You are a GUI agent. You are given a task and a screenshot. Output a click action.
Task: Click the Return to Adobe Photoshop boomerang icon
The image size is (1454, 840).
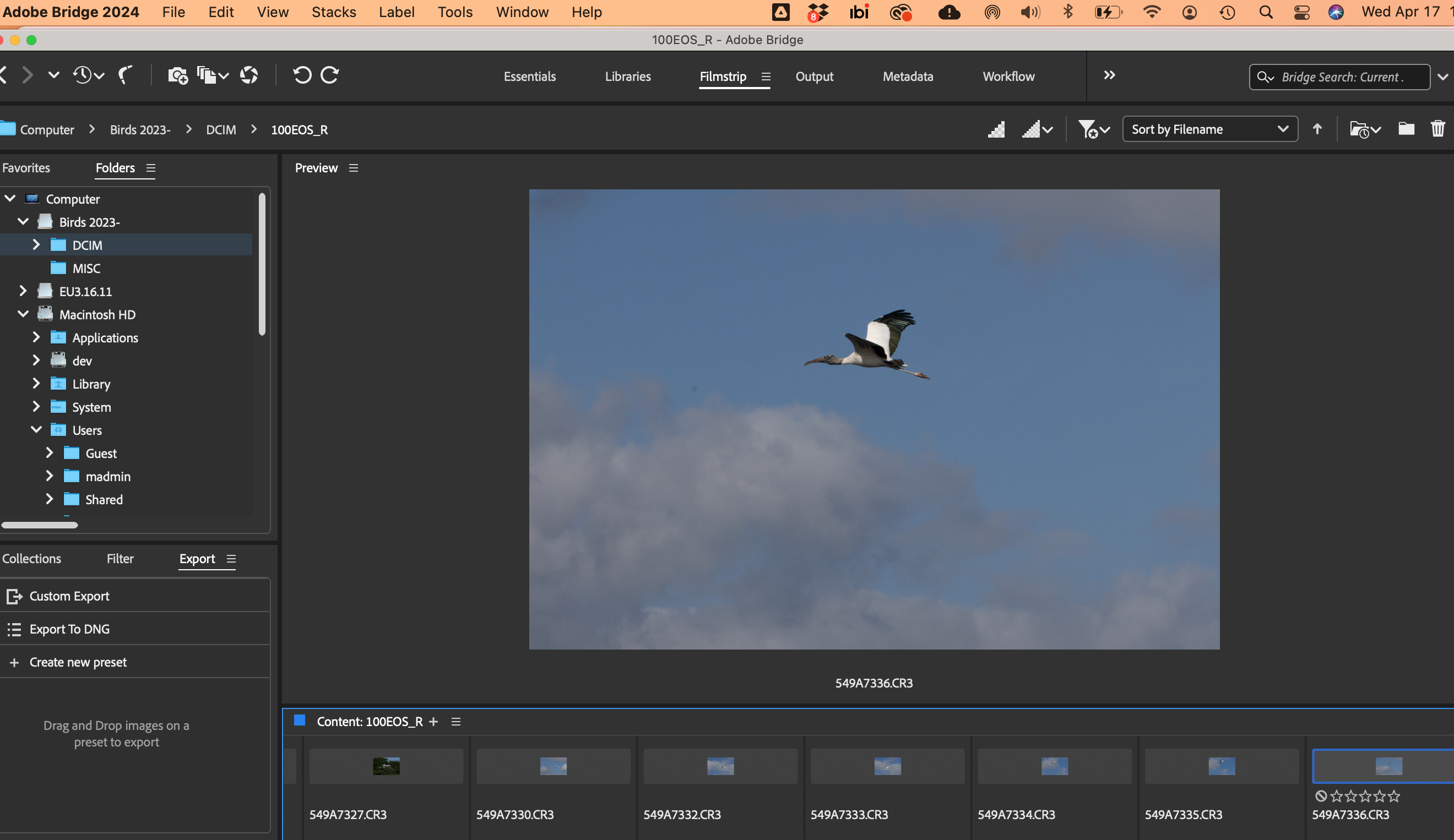[126, 75]
